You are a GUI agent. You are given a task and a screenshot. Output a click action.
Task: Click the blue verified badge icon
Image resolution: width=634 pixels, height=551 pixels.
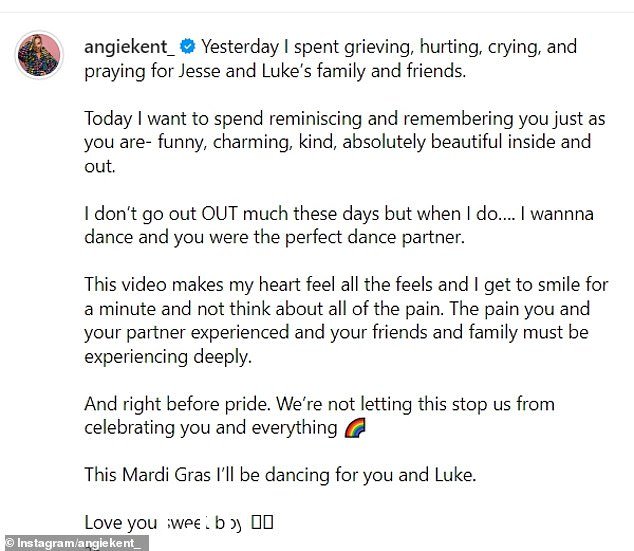[188, 46]
